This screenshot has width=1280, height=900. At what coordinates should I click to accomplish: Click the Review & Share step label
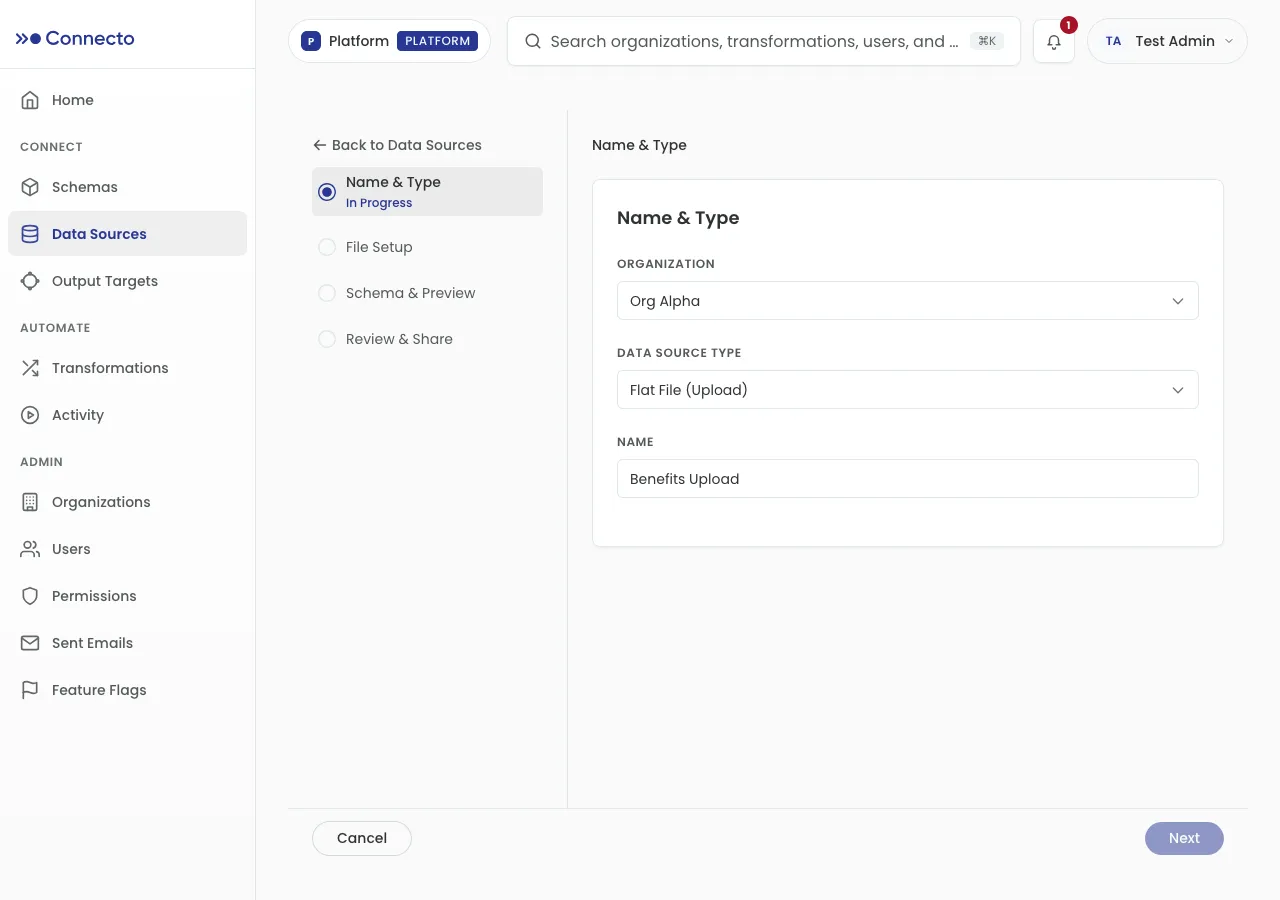(399, 339)
